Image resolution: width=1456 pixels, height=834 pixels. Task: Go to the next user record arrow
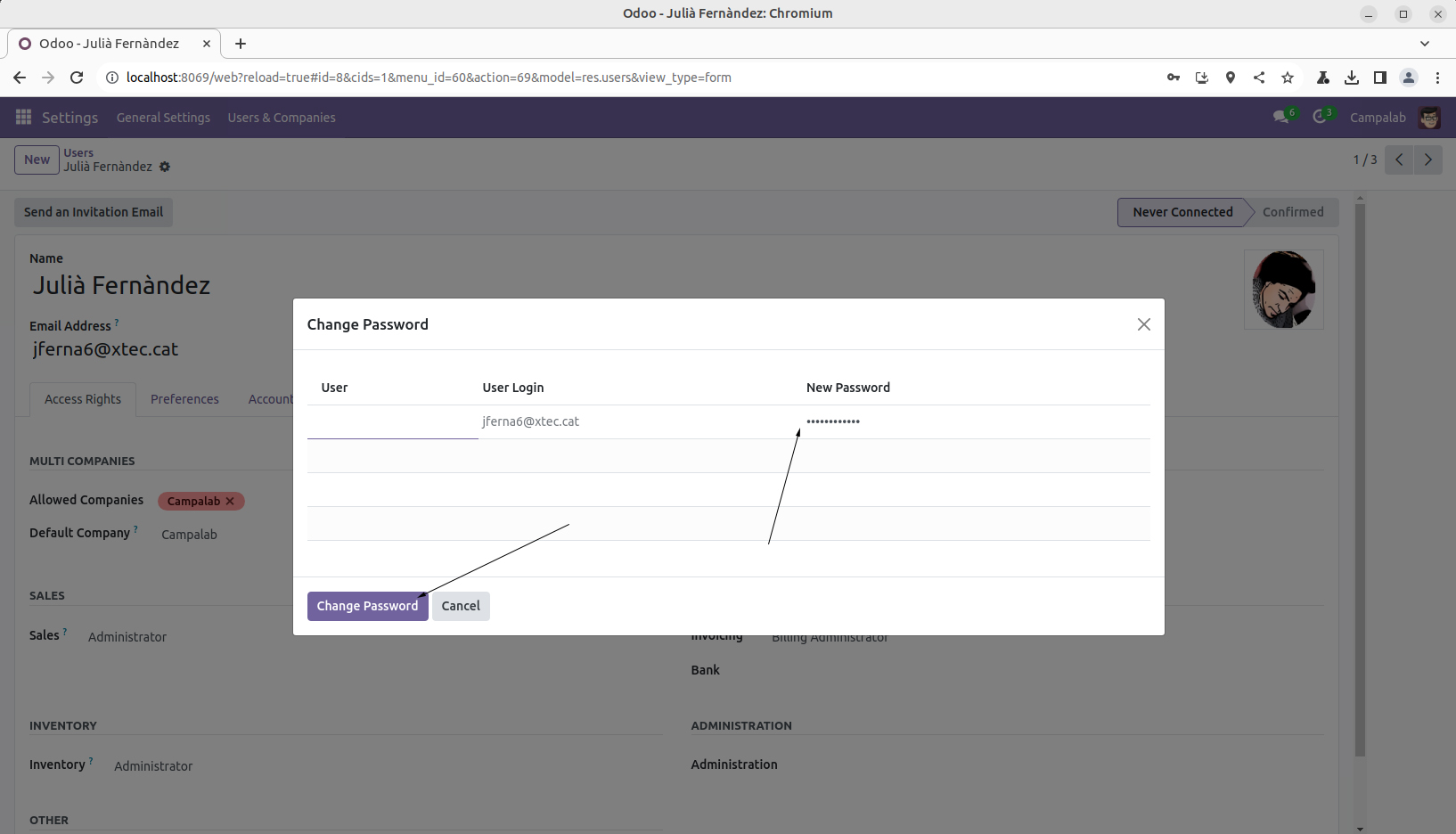click(x=1428, y=159)
